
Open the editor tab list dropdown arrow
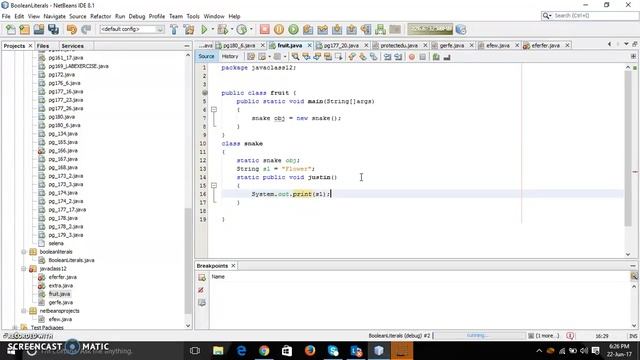tap(626, 44)
